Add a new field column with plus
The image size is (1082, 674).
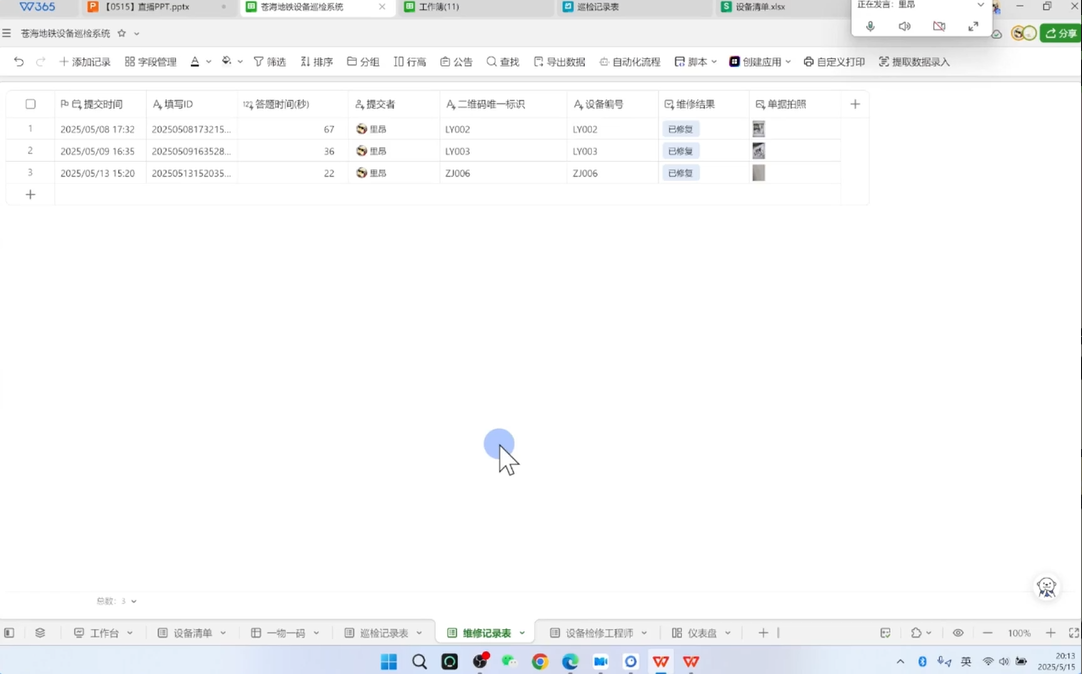point(855,104)
